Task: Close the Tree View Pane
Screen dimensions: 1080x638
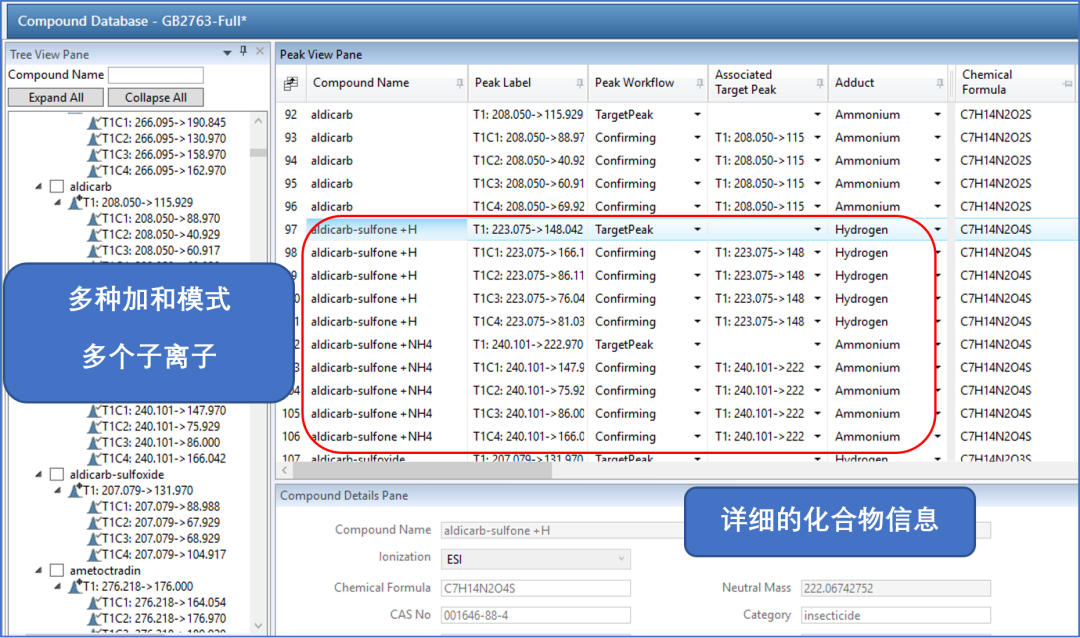Action: tap(260, 52)
